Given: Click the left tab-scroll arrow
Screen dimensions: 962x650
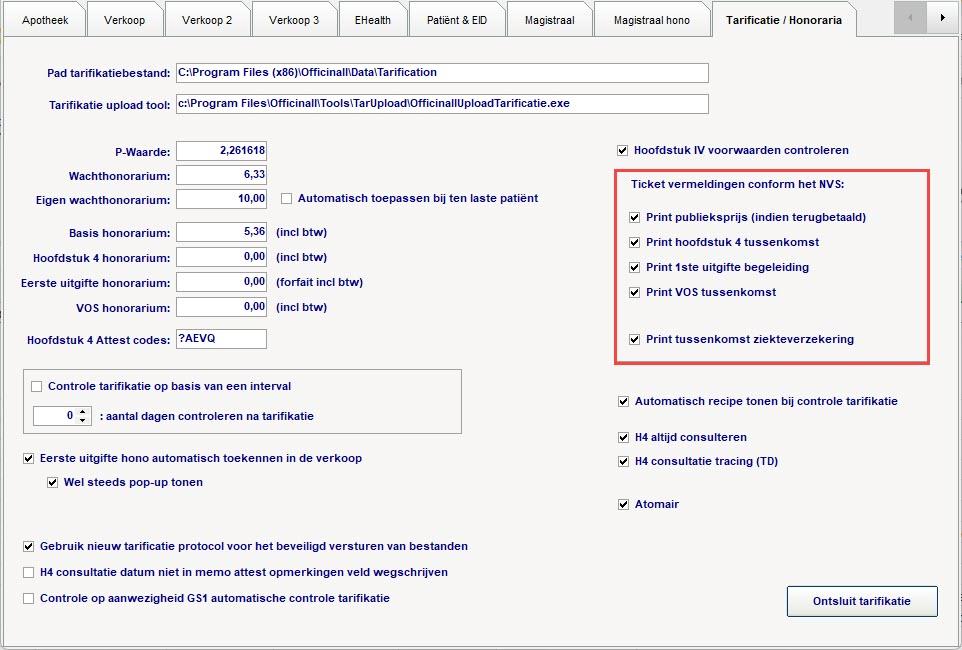Looking at the screenshot, I should 908,18.
